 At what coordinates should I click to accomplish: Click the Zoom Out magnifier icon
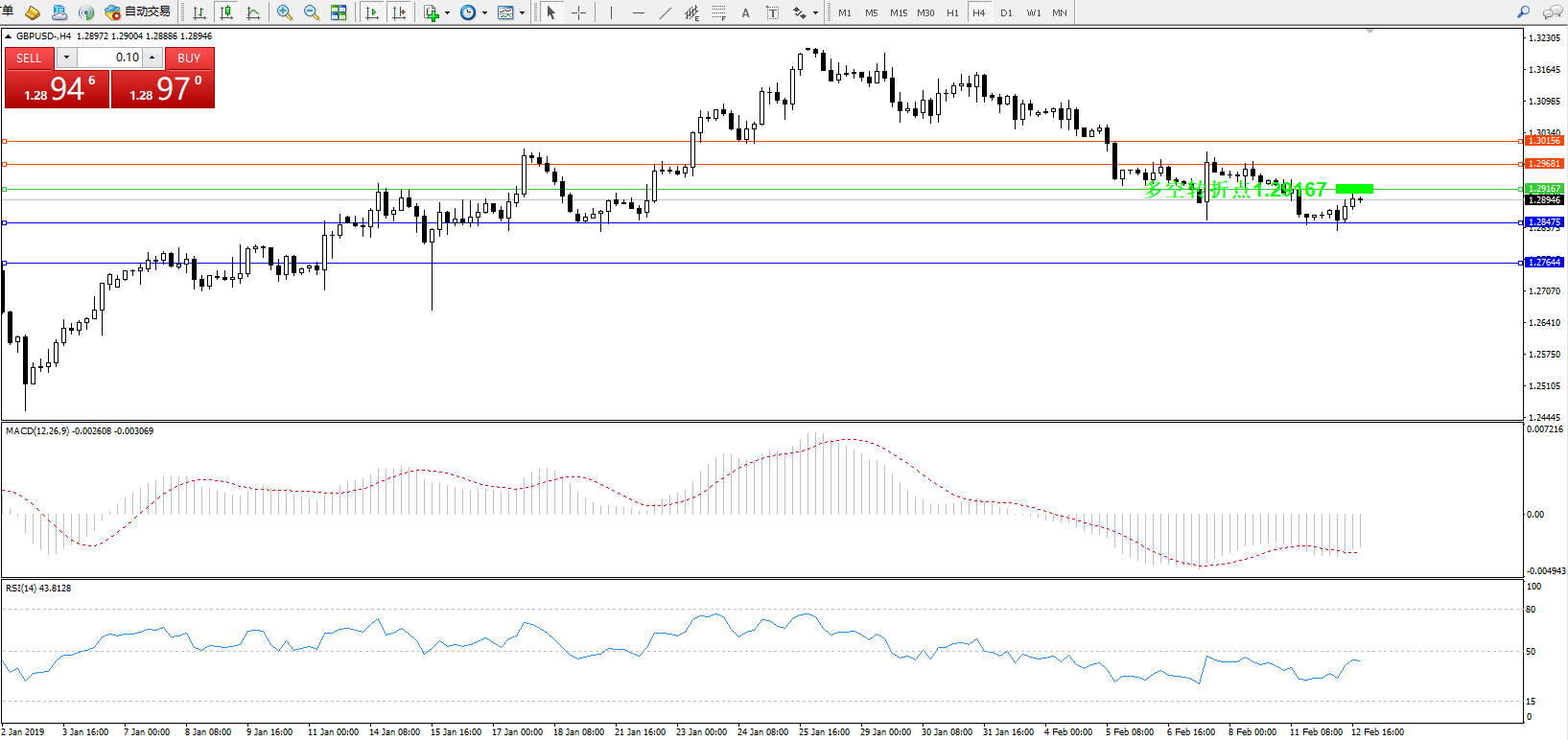(x=312, y=12)
